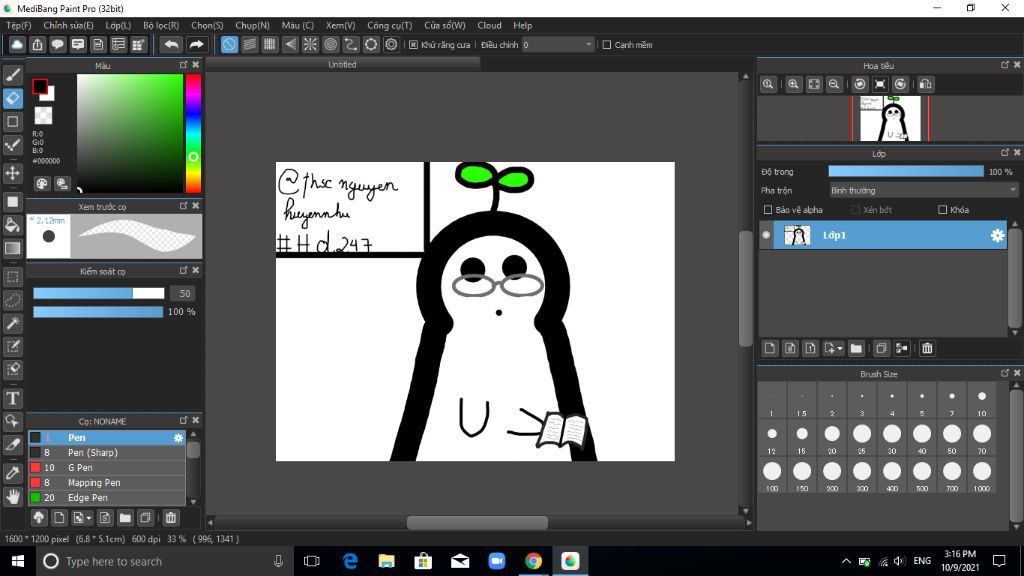Delete the brush with the brush-list trash icon
1024x576 pixels.
tap(170, 518)
